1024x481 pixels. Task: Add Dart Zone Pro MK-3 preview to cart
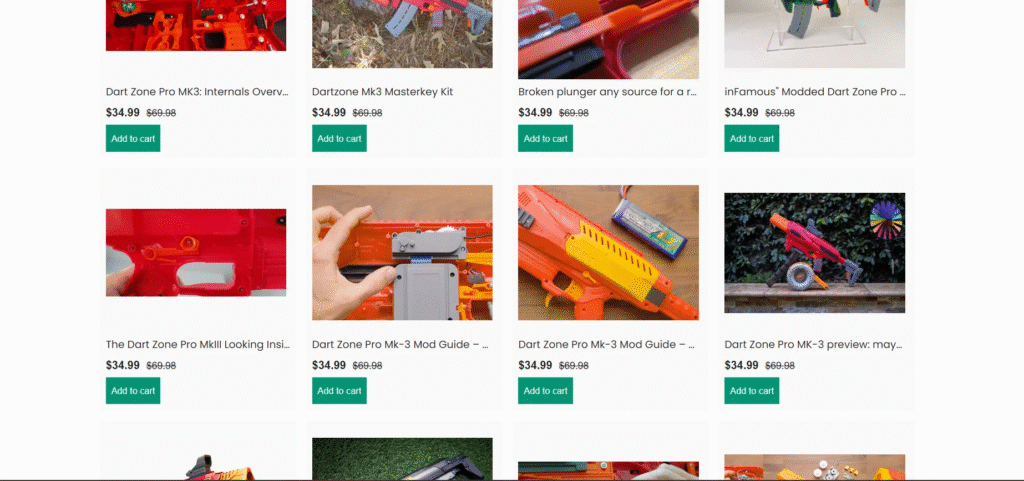(751, 391)
